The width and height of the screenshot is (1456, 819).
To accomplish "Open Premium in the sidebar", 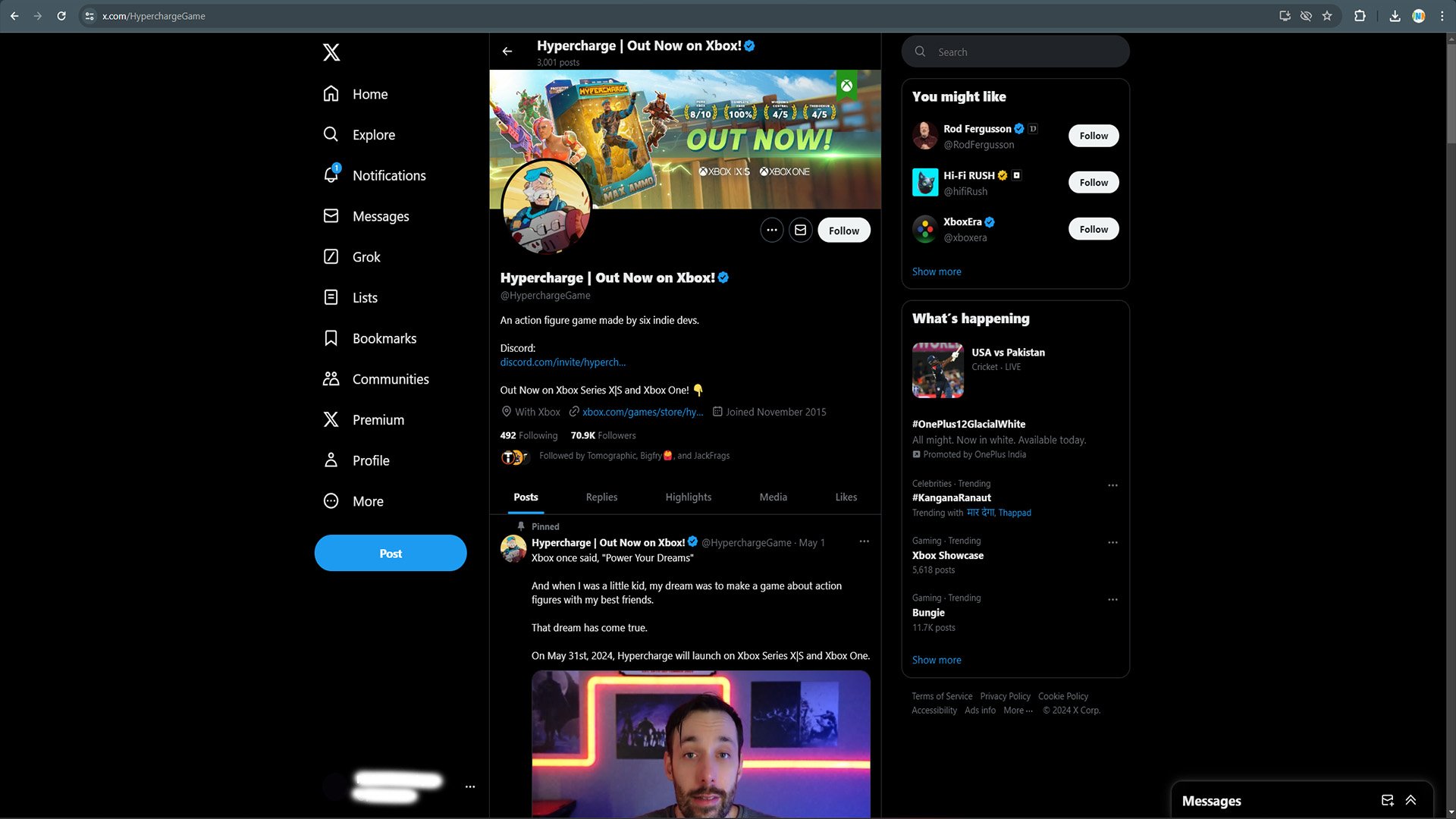I will click(364, 419).
